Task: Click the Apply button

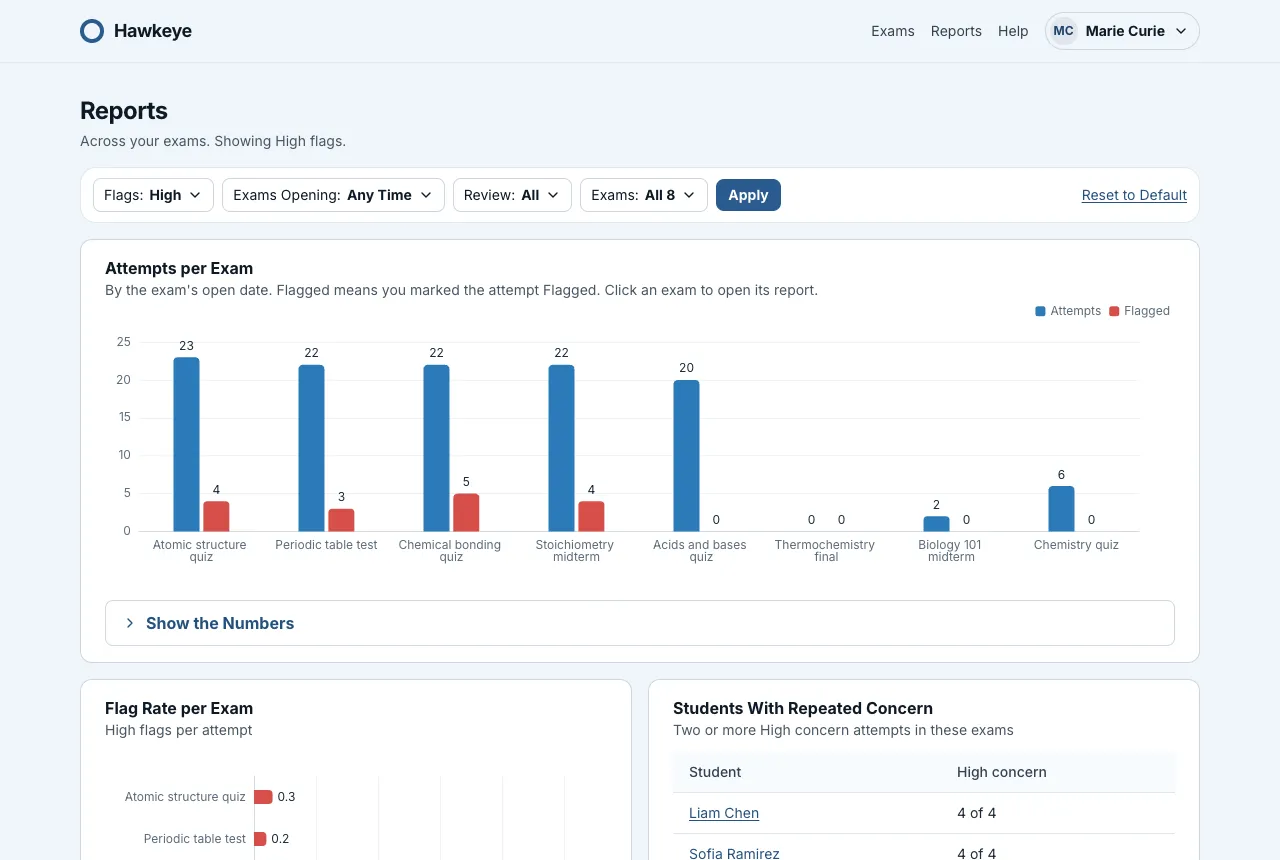Action: 748,195
